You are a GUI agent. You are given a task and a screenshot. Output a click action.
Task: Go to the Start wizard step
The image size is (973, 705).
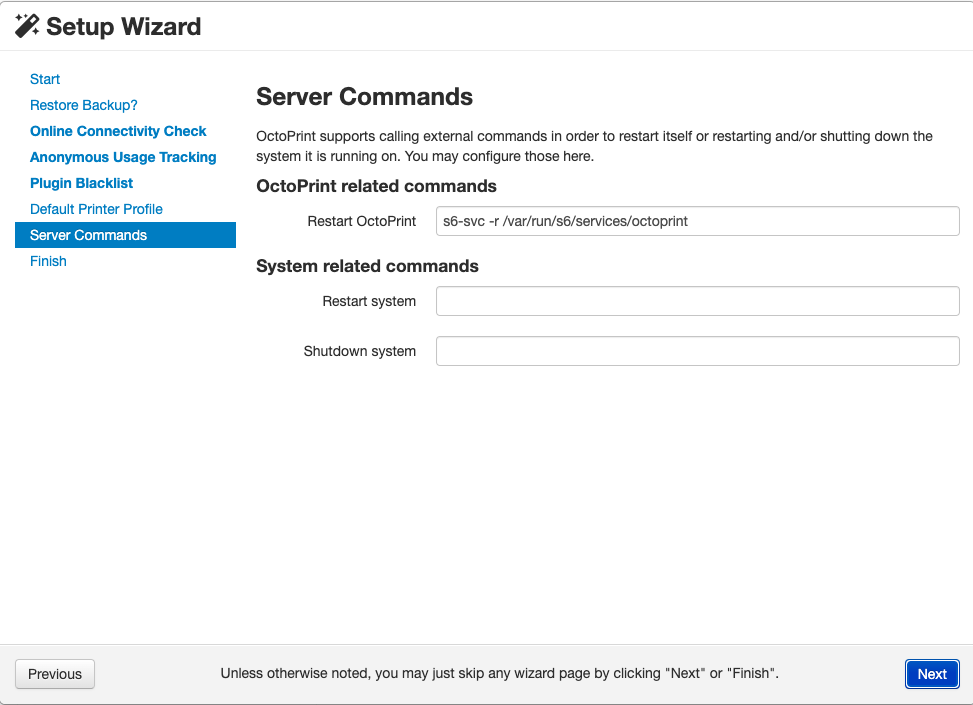click(x=45, y=79)
